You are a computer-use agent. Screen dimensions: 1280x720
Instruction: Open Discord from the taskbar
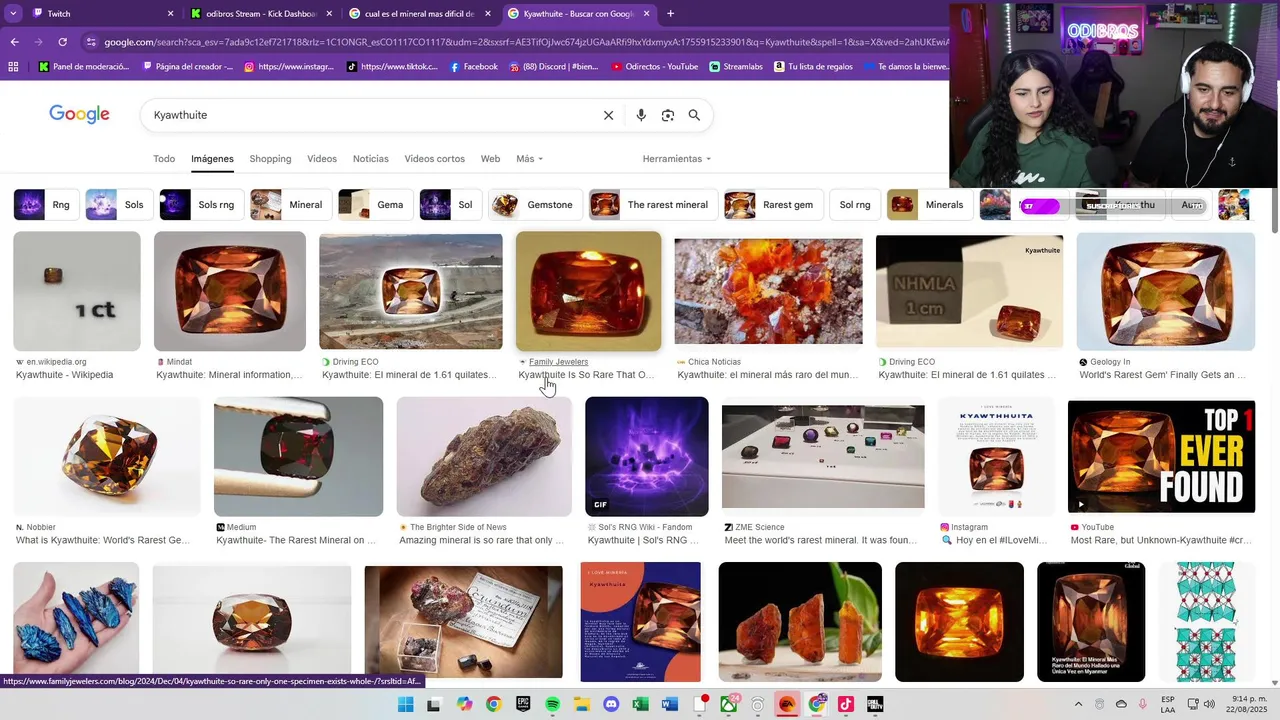click(611, 705)
